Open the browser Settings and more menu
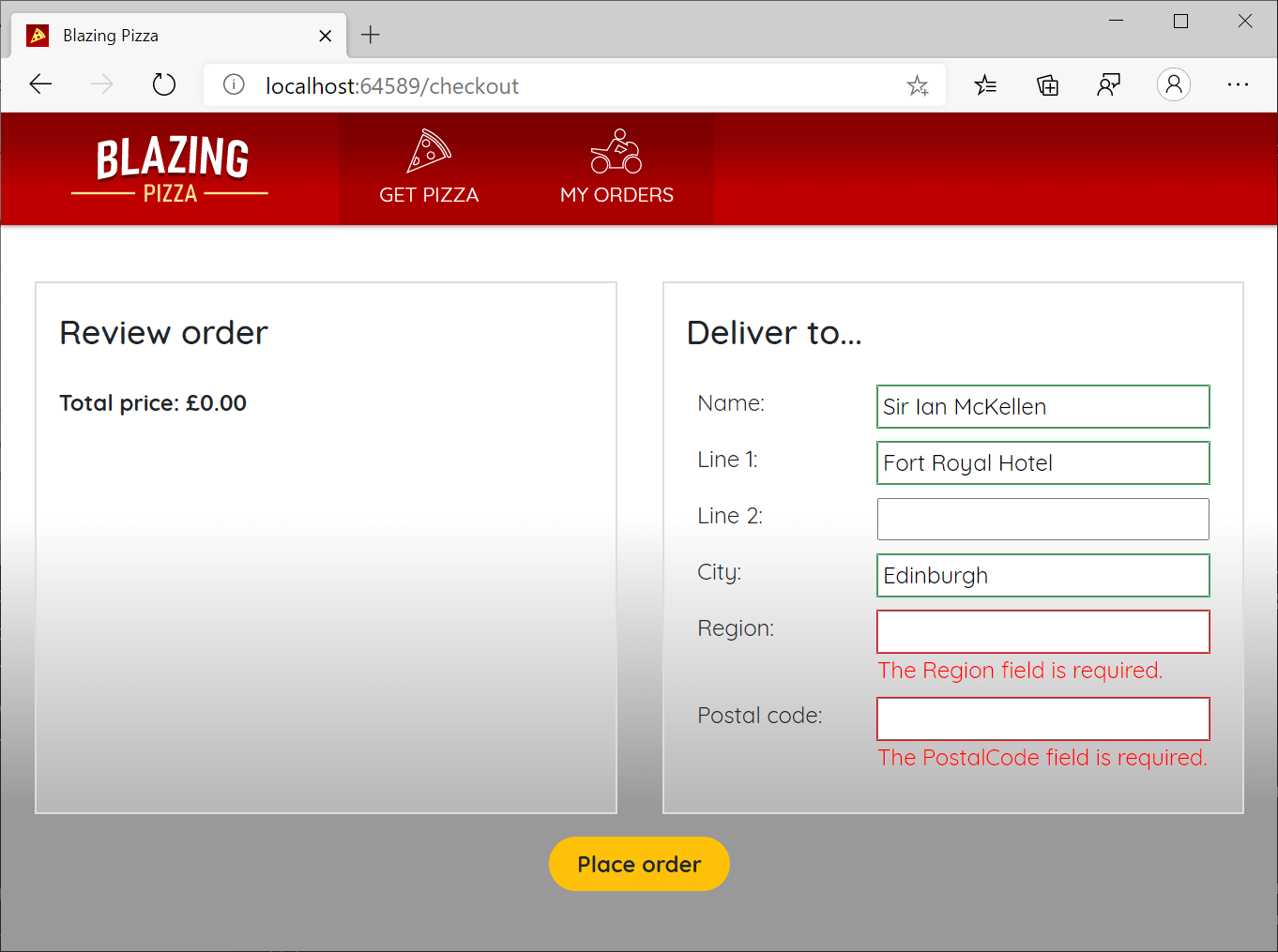The image size is (1278, 952). [1238, 84]
